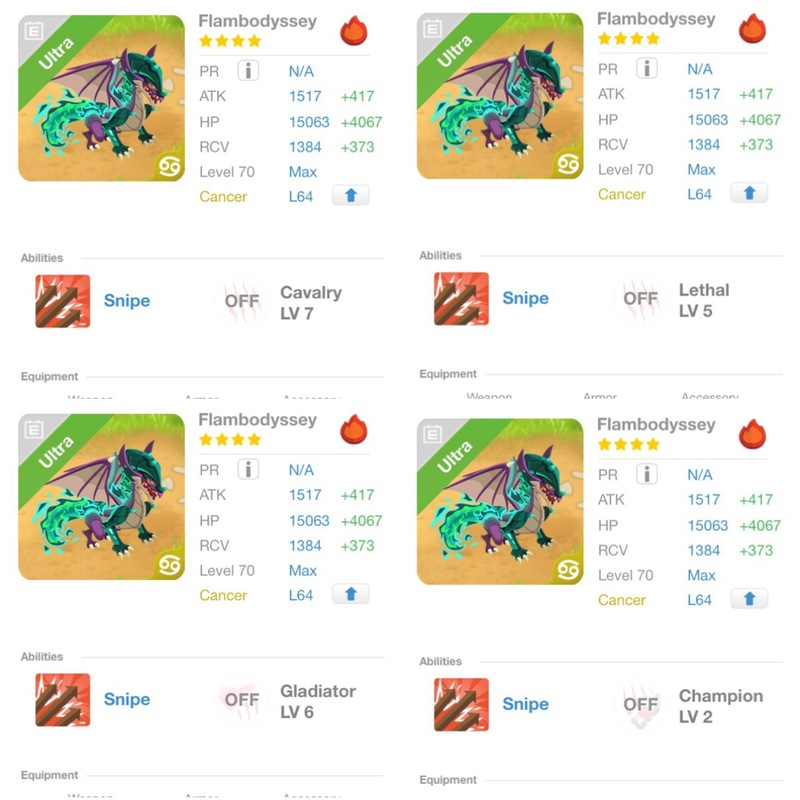Click the PR info icon in the Cavalry panel

tap(249, 71)
